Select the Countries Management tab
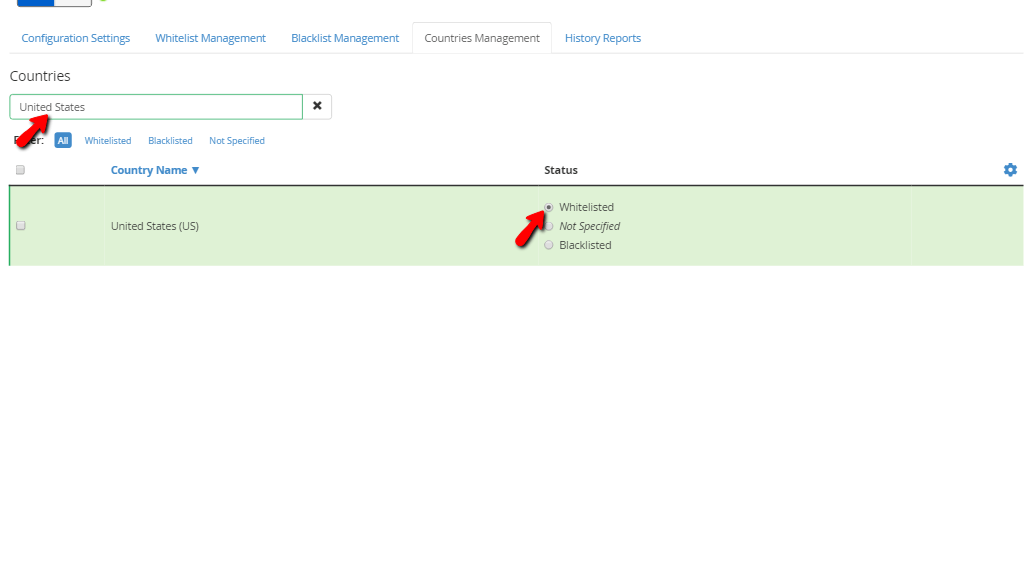Screen dimensions: 1024x576 coord(482,38)
